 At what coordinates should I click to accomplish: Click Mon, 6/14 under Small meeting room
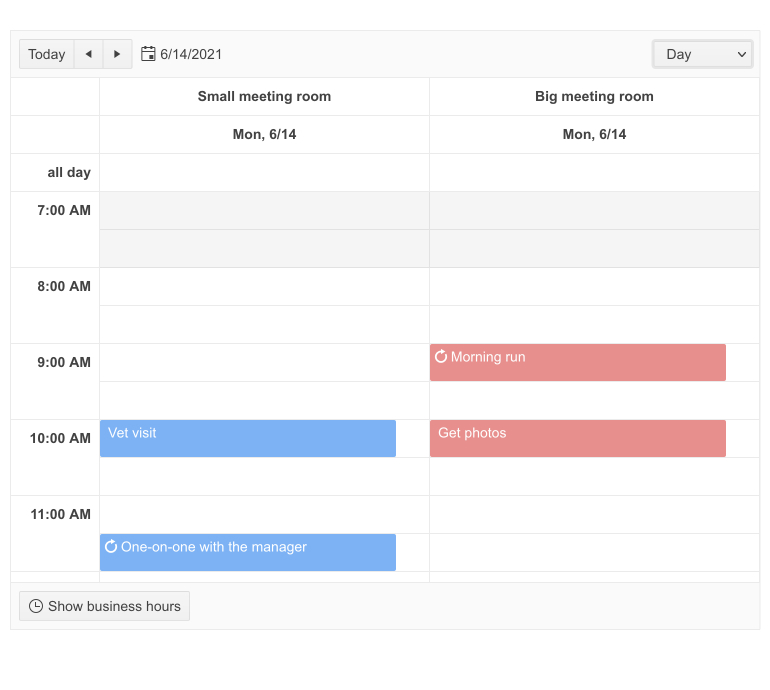tap(264, 135)
